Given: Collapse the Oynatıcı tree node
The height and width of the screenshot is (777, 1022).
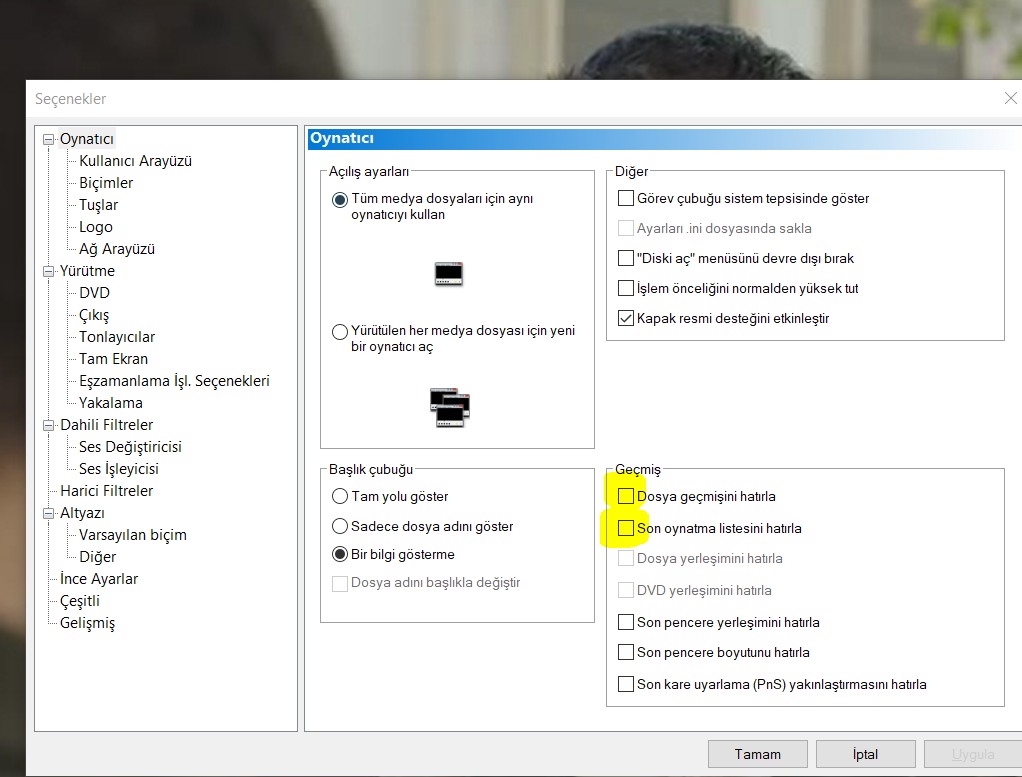Looking at the screenshot, I should (x=48, y=139).
